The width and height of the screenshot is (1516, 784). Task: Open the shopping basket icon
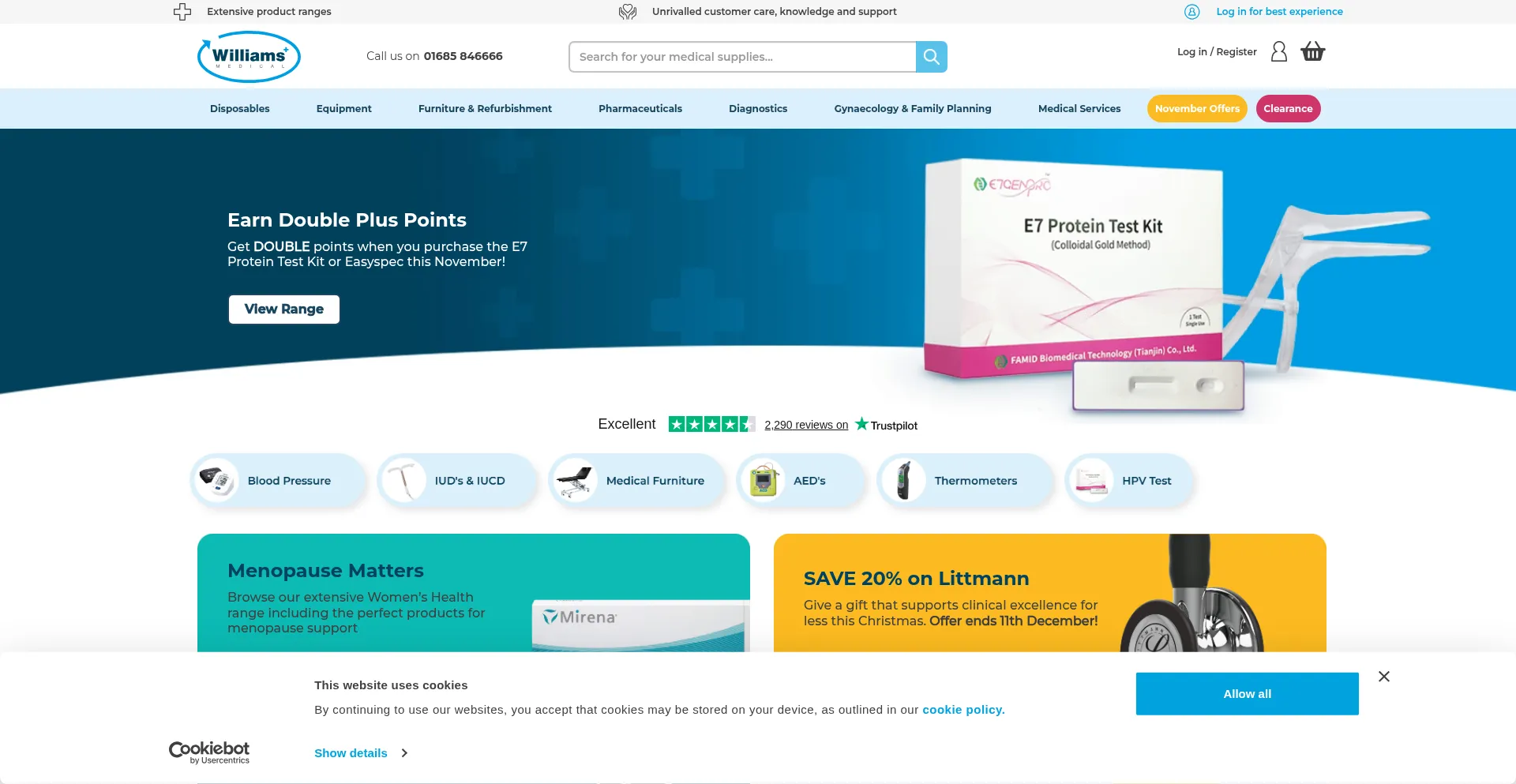tap(1312, 51)
